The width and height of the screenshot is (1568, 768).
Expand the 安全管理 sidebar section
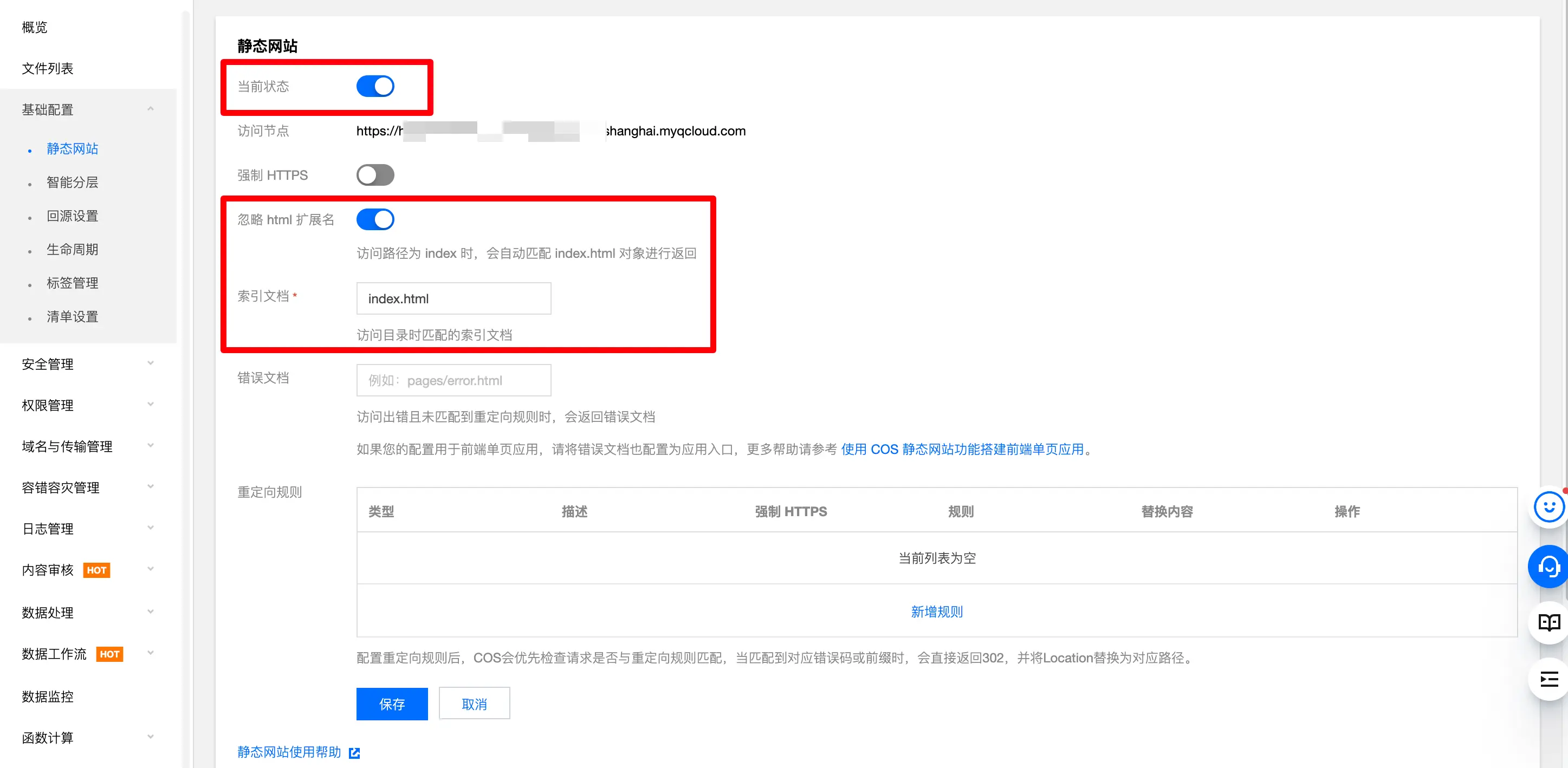point(150,364)
